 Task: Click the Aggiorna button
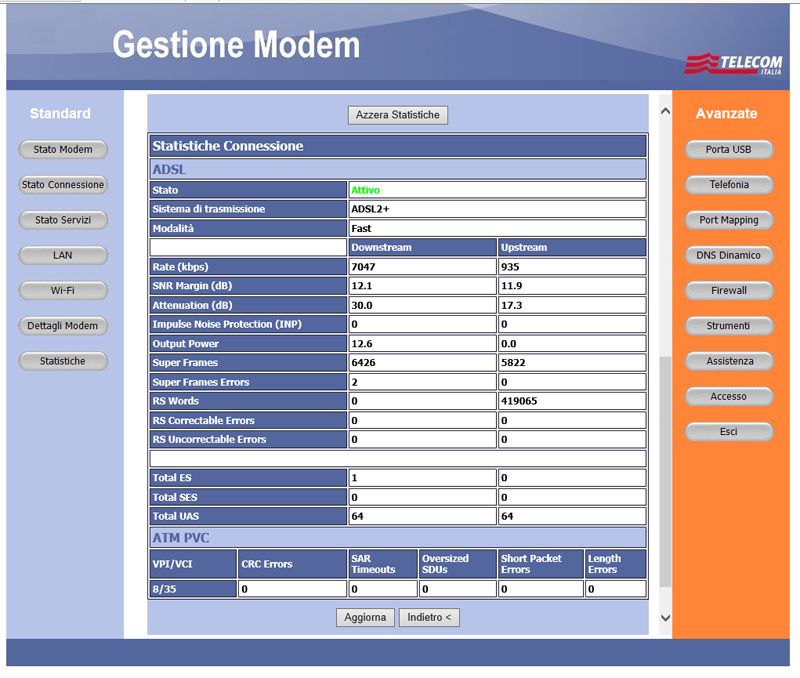365,618
